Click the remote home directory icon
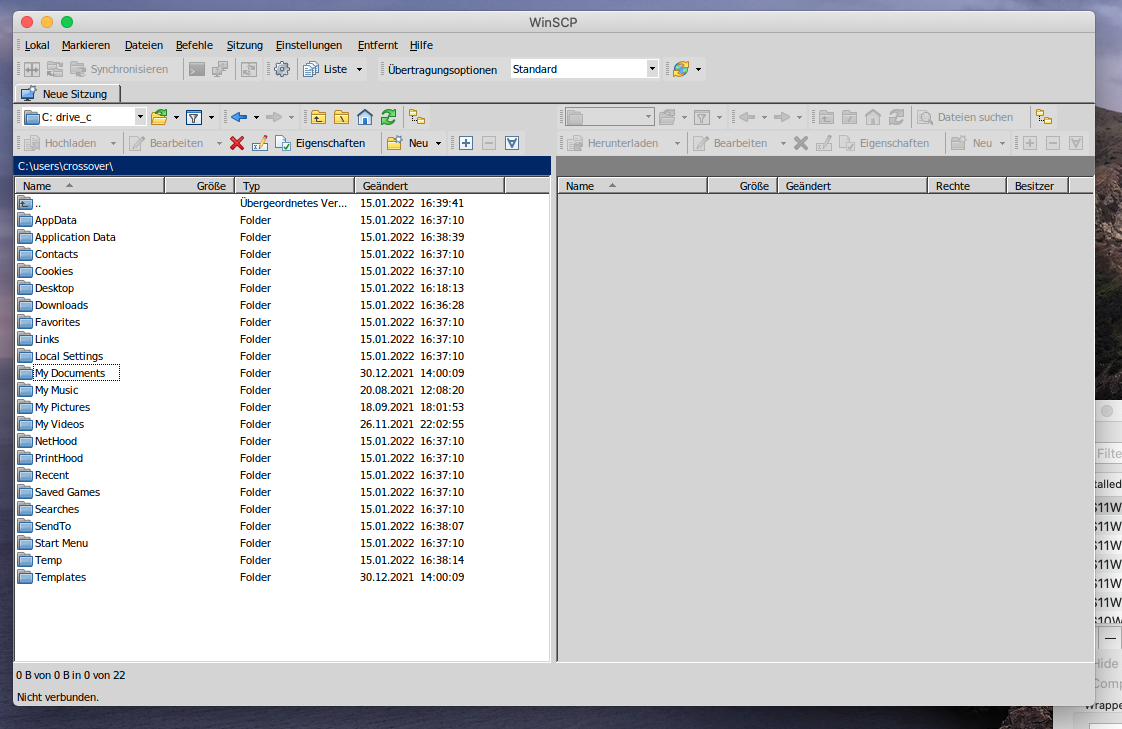The image size is (1122, 729). tap(873, 117)
